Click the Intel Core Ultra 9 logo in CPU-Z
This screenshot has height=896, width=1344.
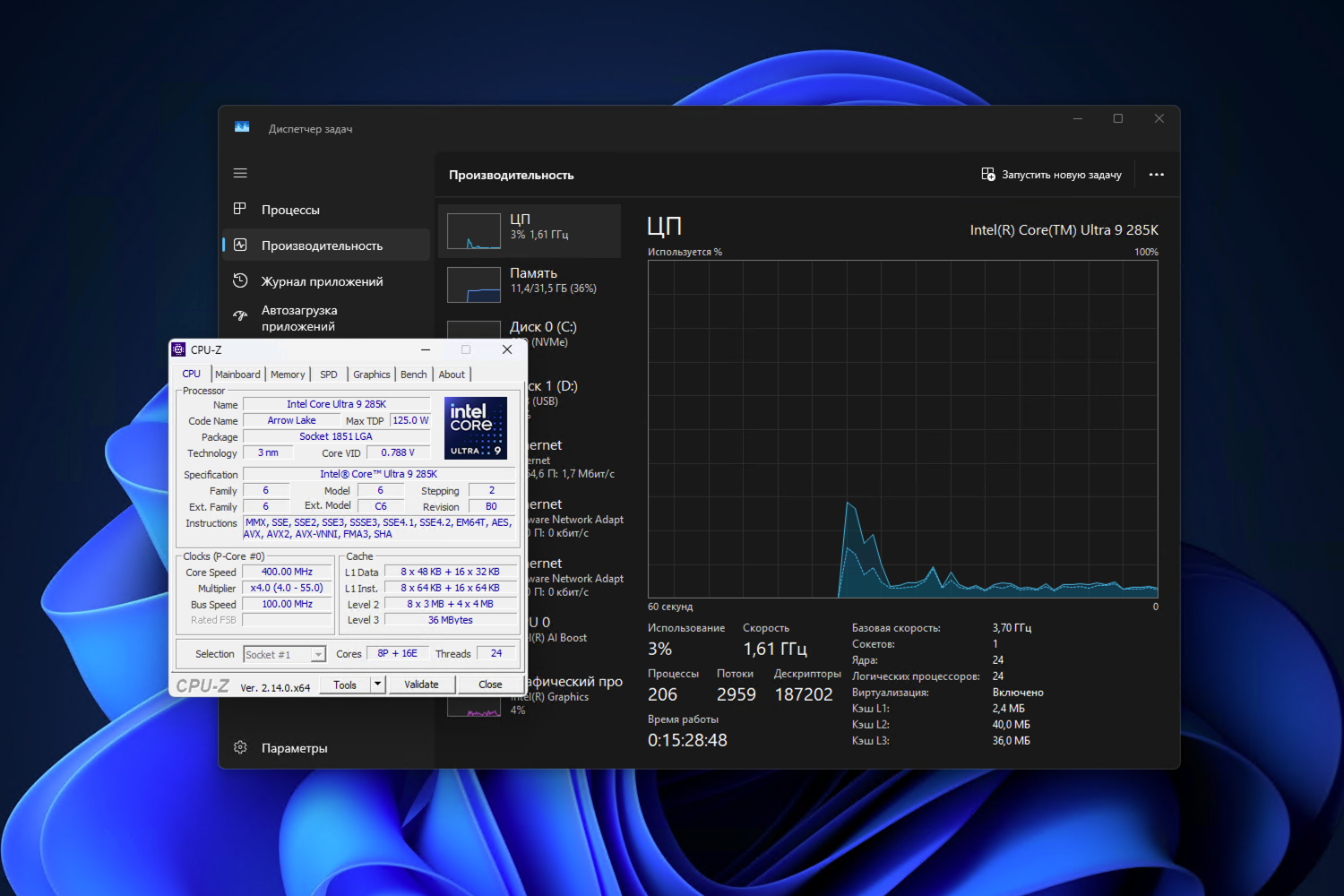point(476,428)
